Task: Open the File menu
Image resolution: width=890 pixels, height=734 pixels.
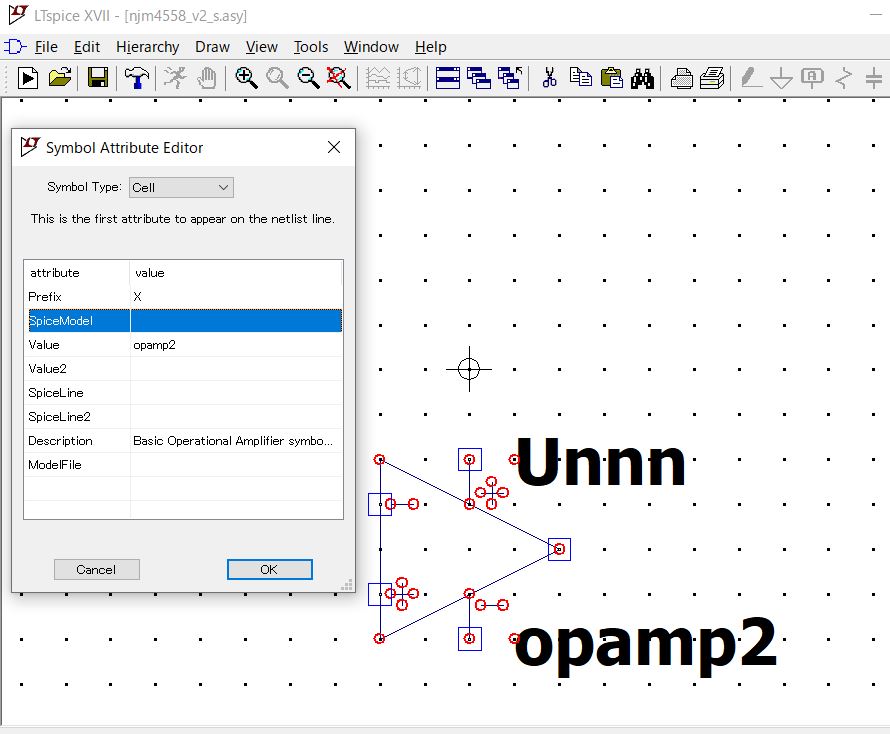Action: (46, 47)
